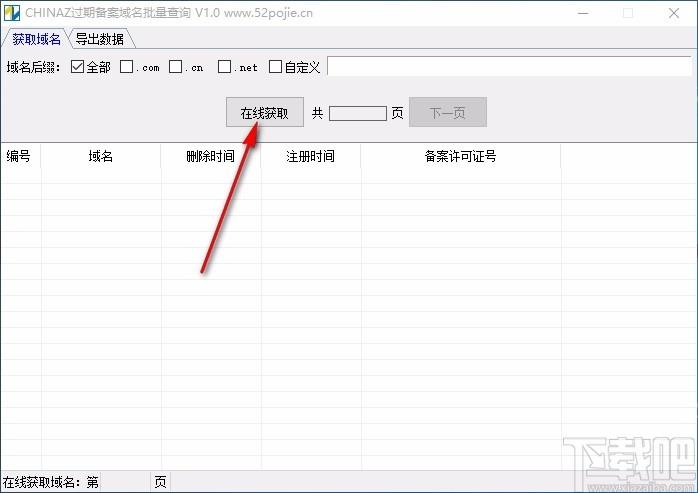Minimize the application window

click(583, 13)
